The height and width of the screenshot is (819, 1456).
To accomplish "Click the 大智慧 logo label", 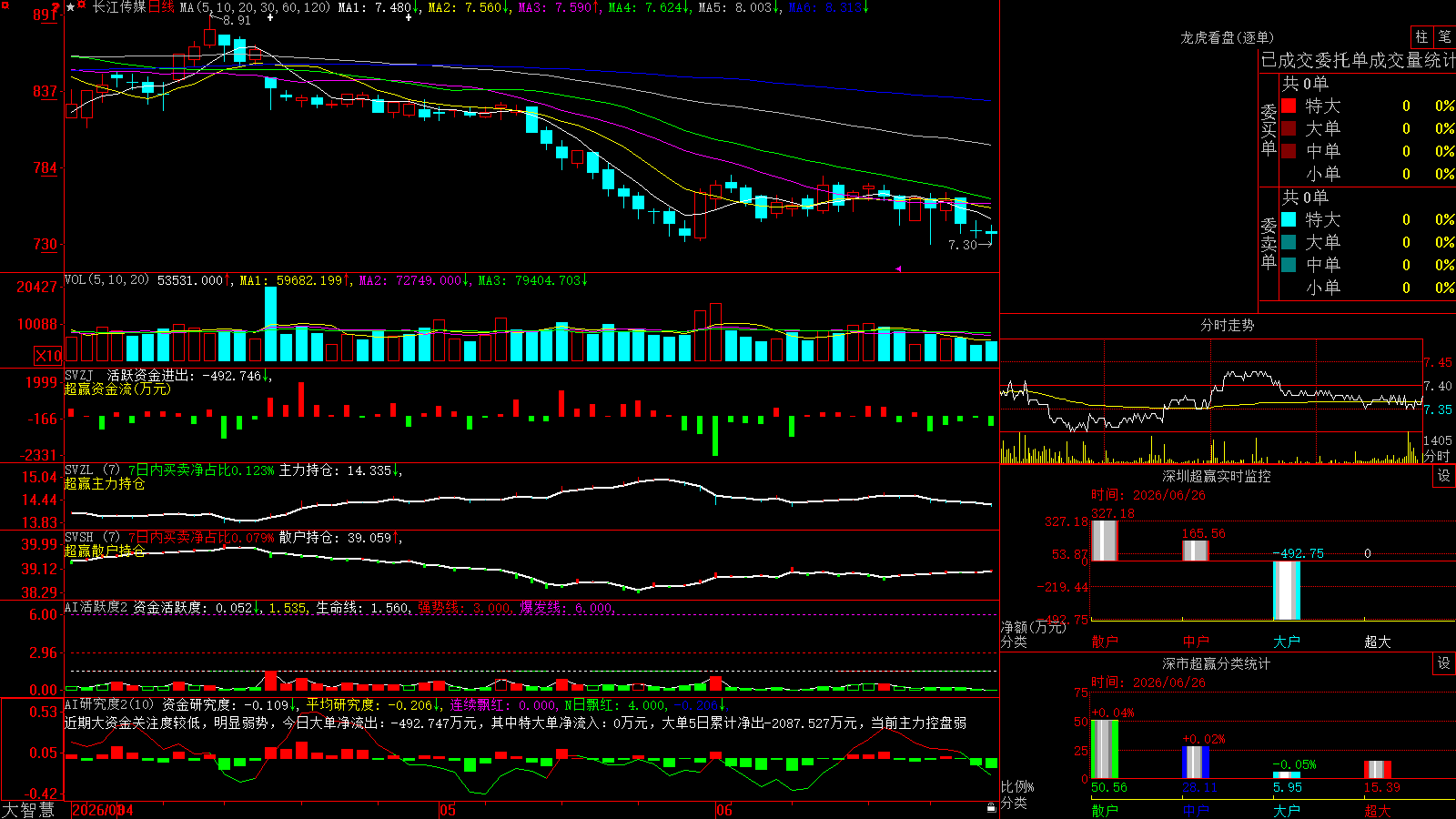I will tap(28, 810).
